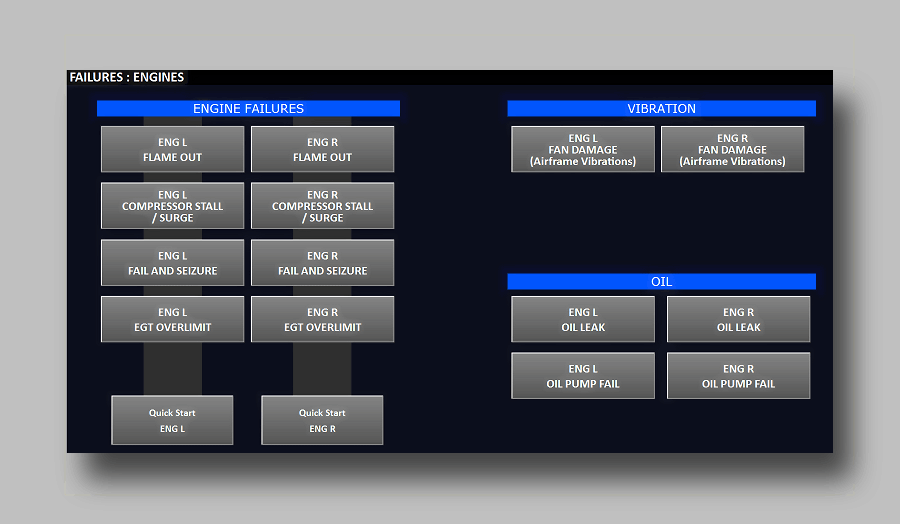Click the ENGINE FAILURES section header
The width and height of the screenshot is (900, 524).
point(248,108)
